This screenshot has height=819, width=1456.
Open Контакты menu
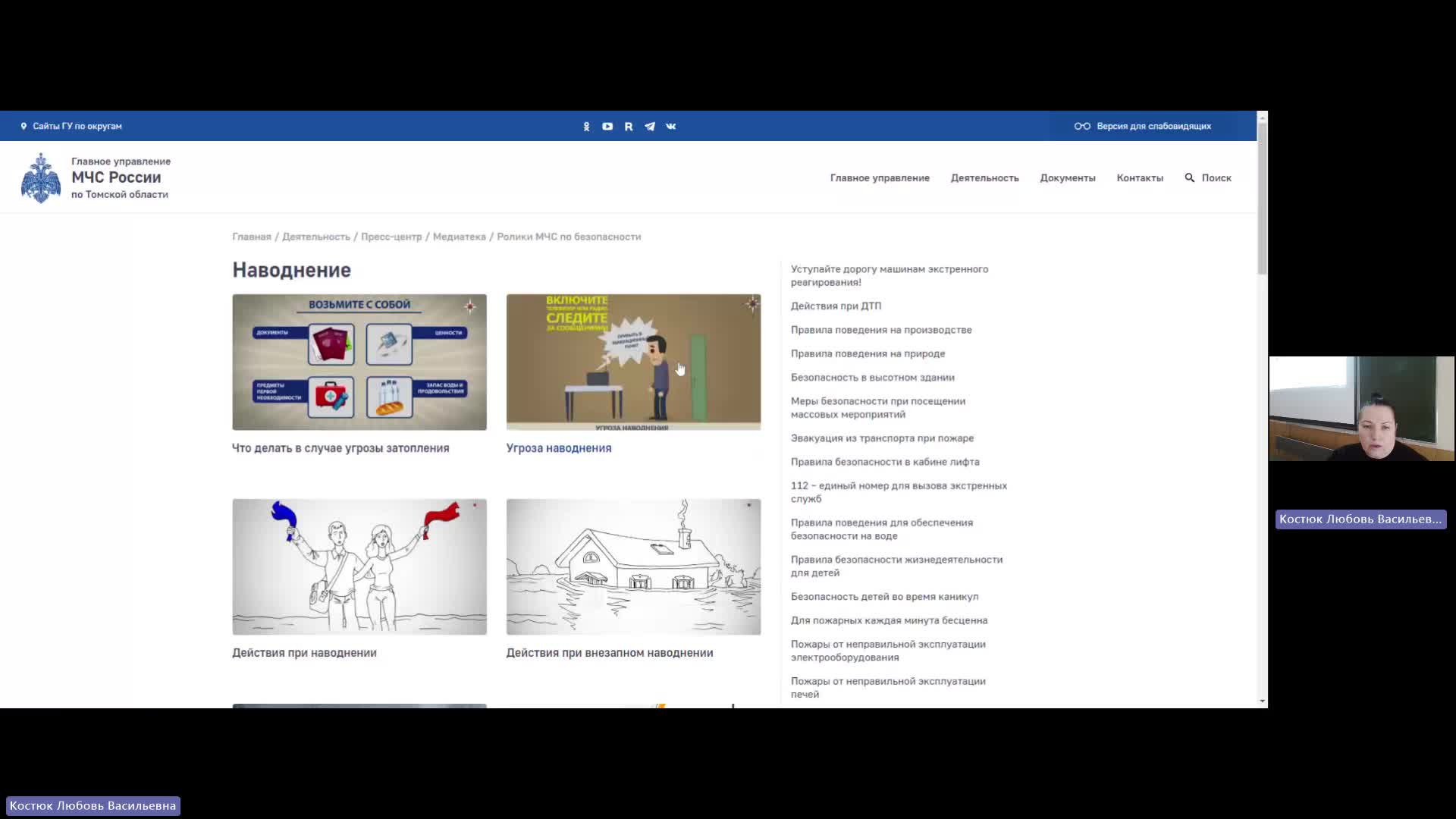1140,177
